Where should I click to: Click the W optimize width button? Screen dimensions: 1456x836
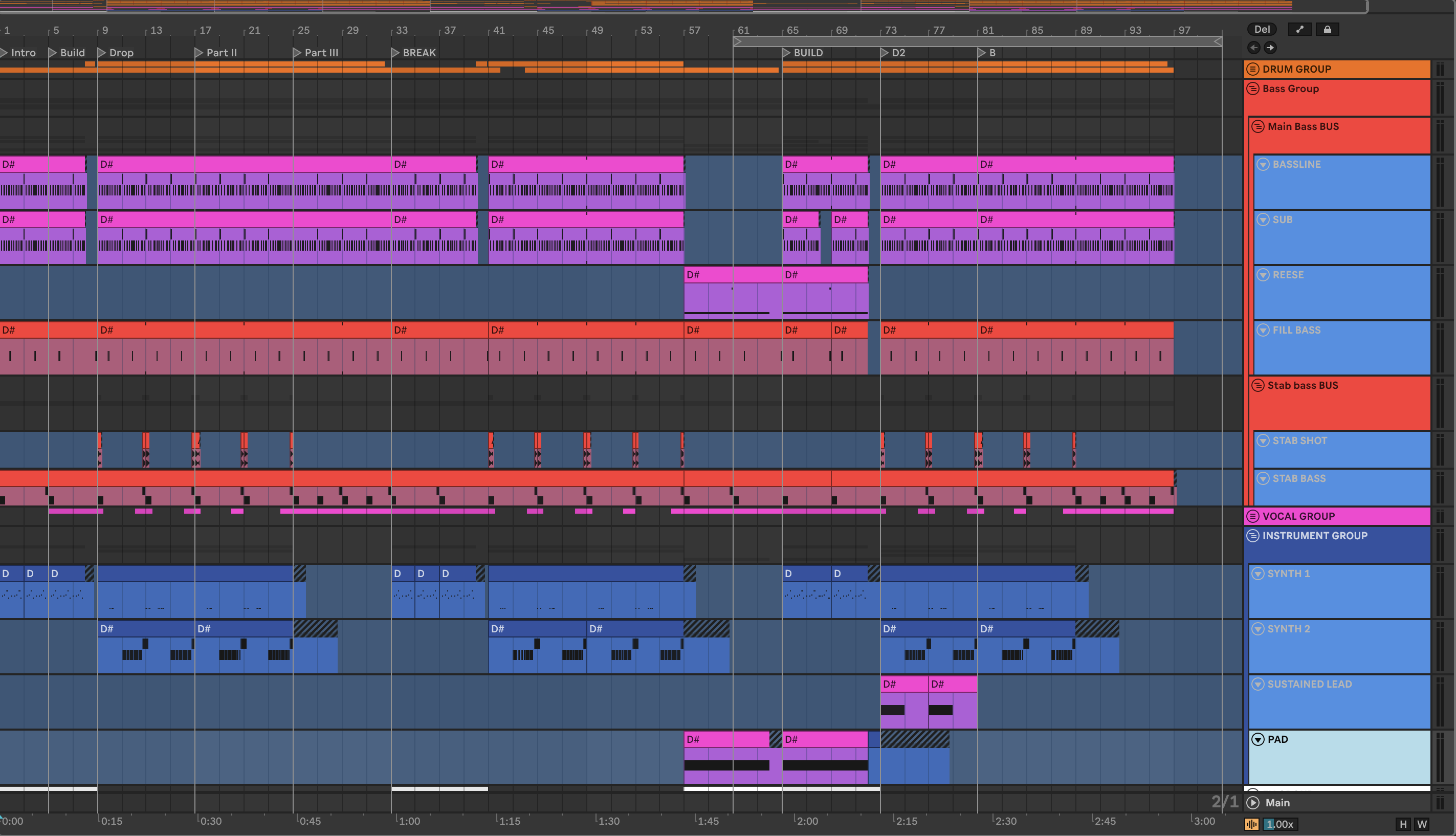(x=1422, y=824)
